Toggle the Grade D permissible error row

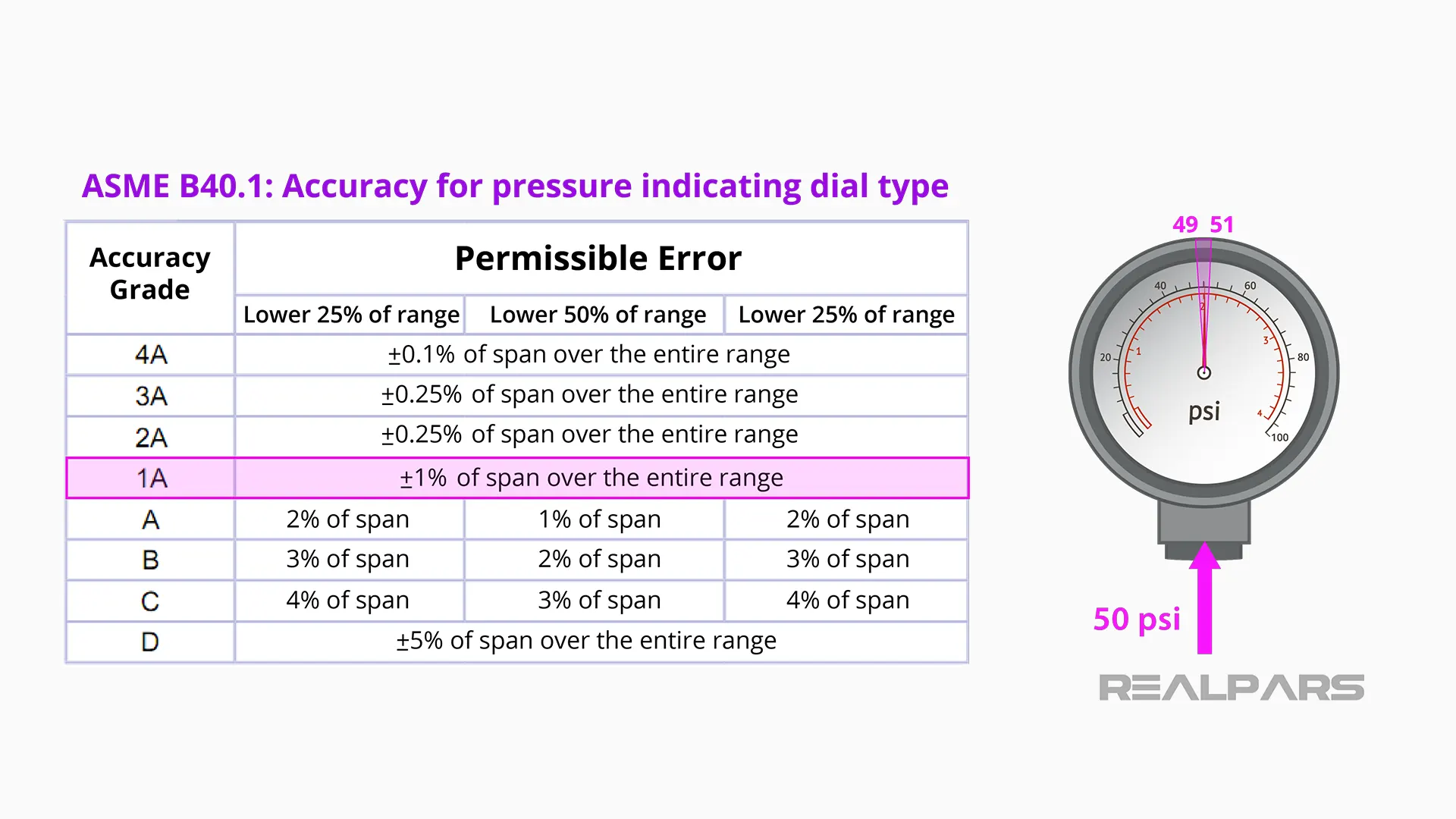[517, 640]
